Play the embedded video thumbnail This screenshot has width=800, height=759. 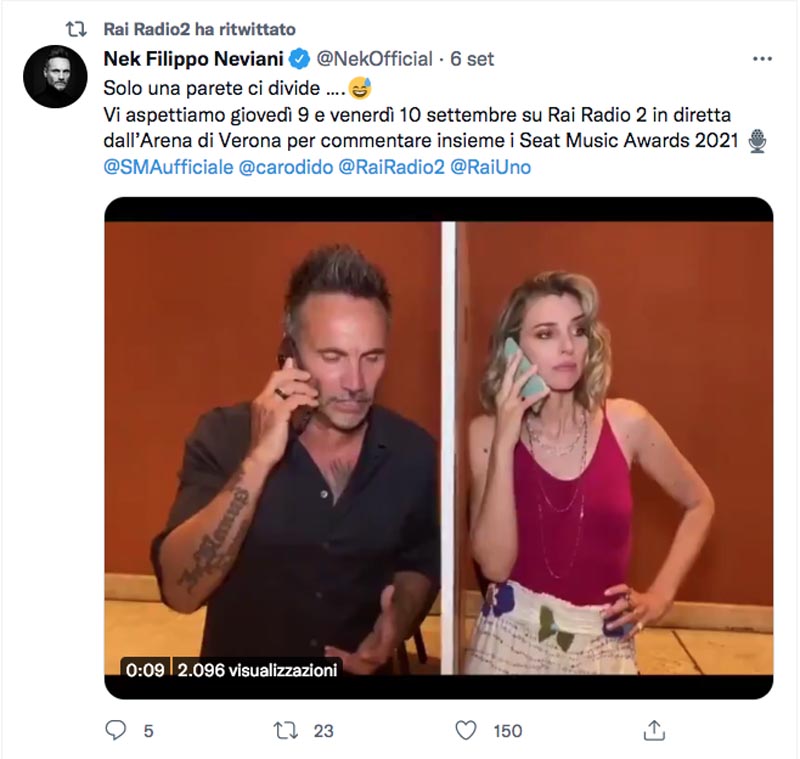coord(439,448)
